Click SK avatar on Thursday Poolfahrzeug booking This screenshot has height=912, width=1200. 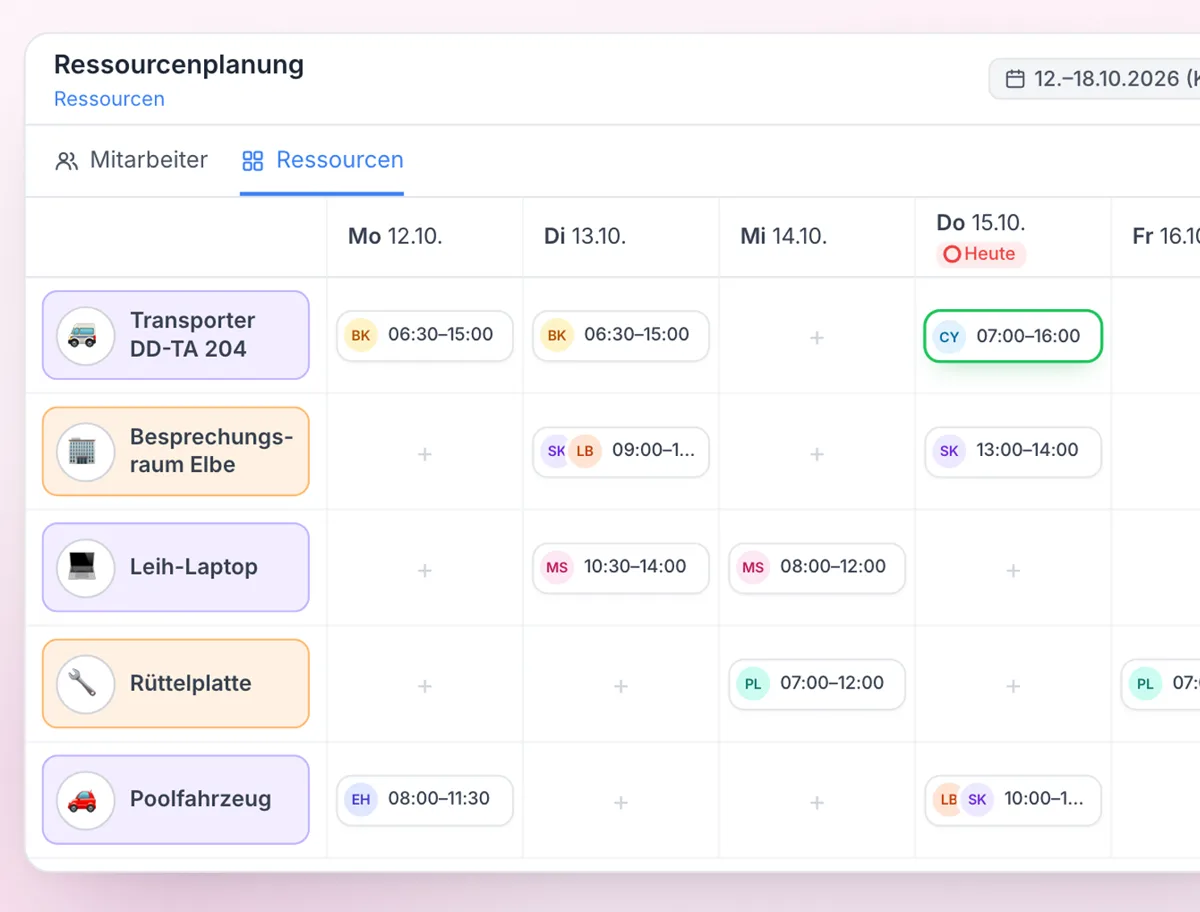pos(977,799)
